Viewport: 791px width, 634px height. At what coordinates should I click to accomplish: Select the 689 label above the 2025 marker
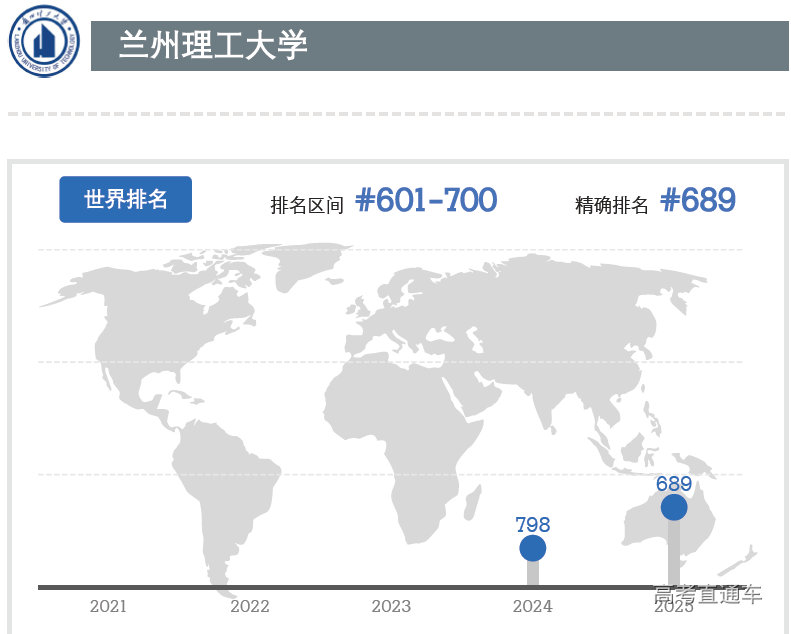tap(674, 484)
